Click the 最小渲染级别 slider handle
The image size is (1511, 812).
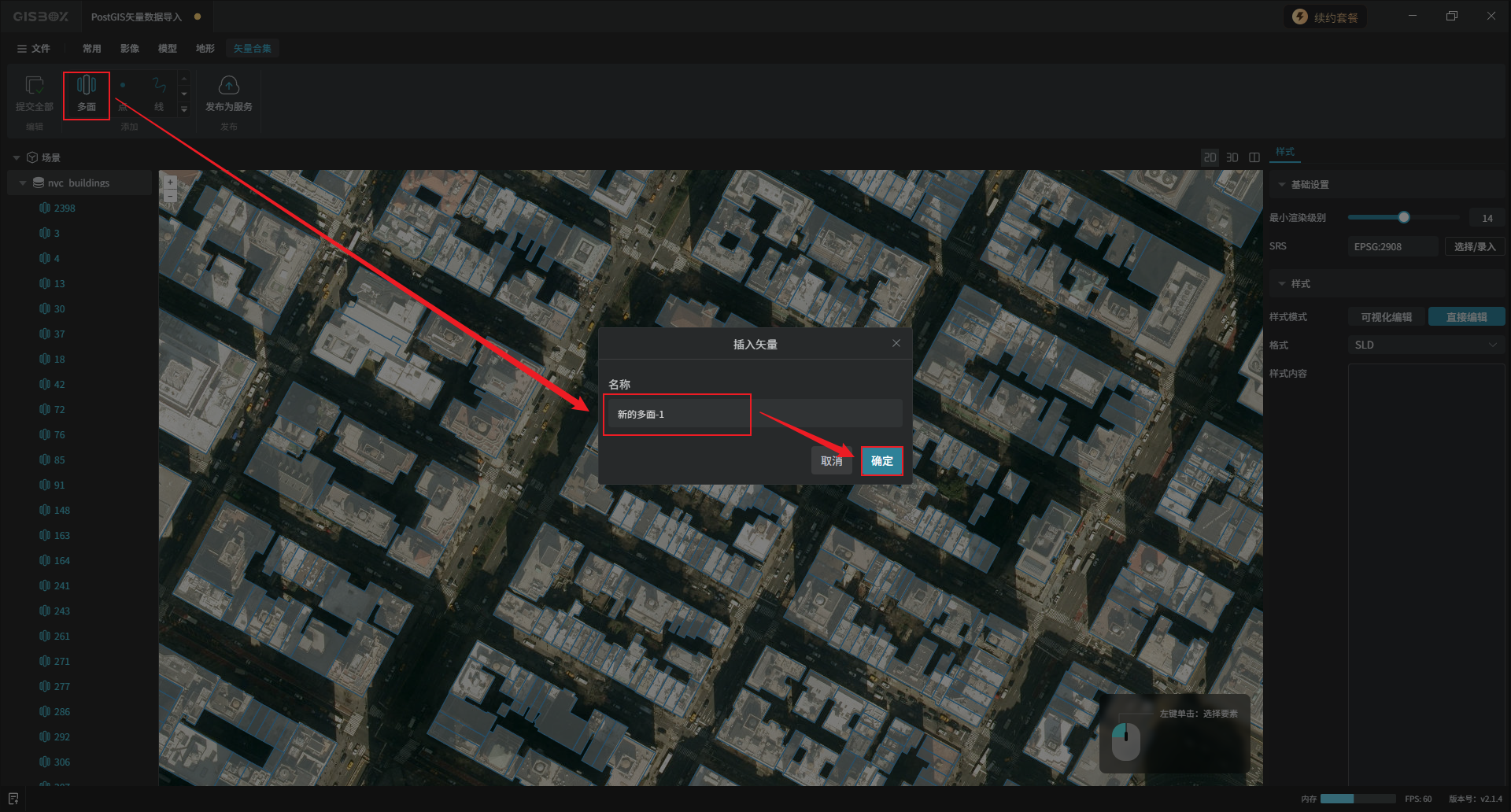pyautogui.click(x=1403, y=217)
